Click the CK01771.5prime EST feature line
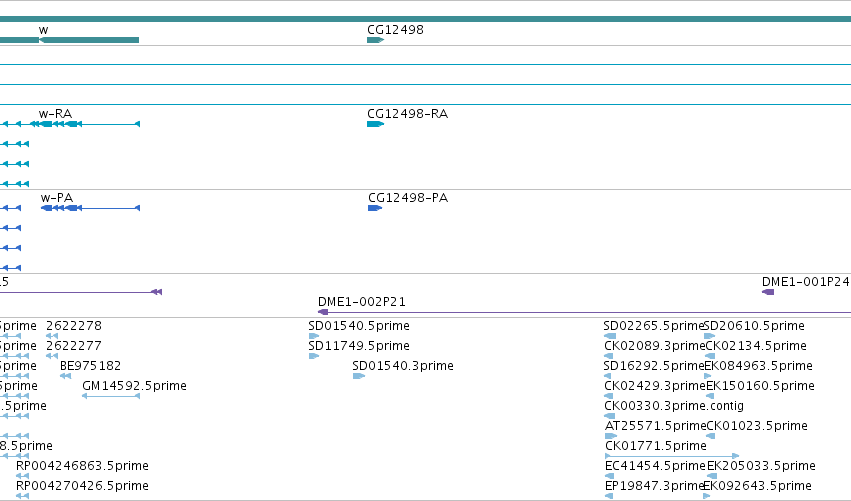This screenshot has width=851, height=501. (x=672, y=456)
